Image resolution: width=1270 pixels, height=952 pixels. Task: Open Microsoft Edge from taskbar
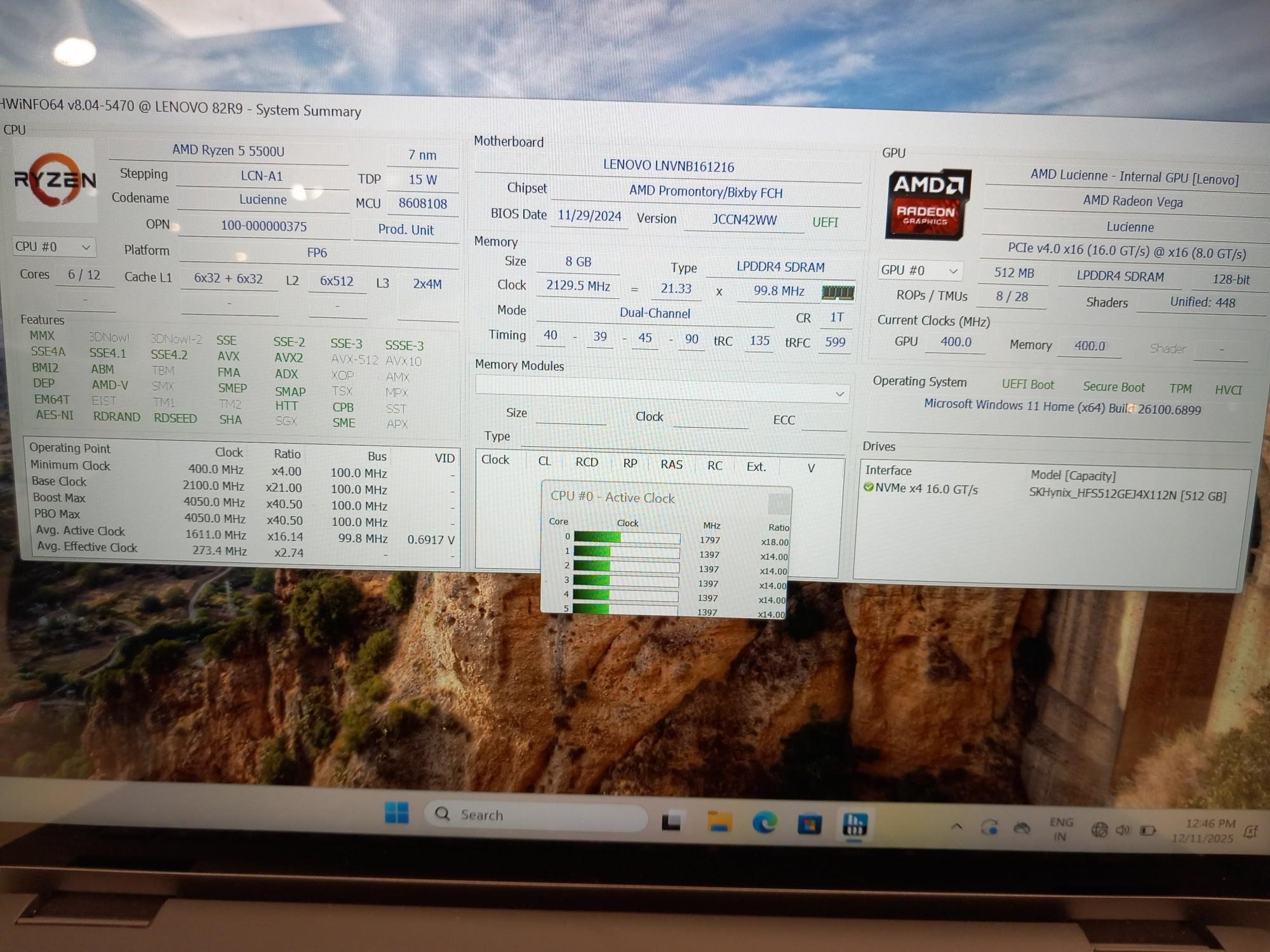click(765, 823)
